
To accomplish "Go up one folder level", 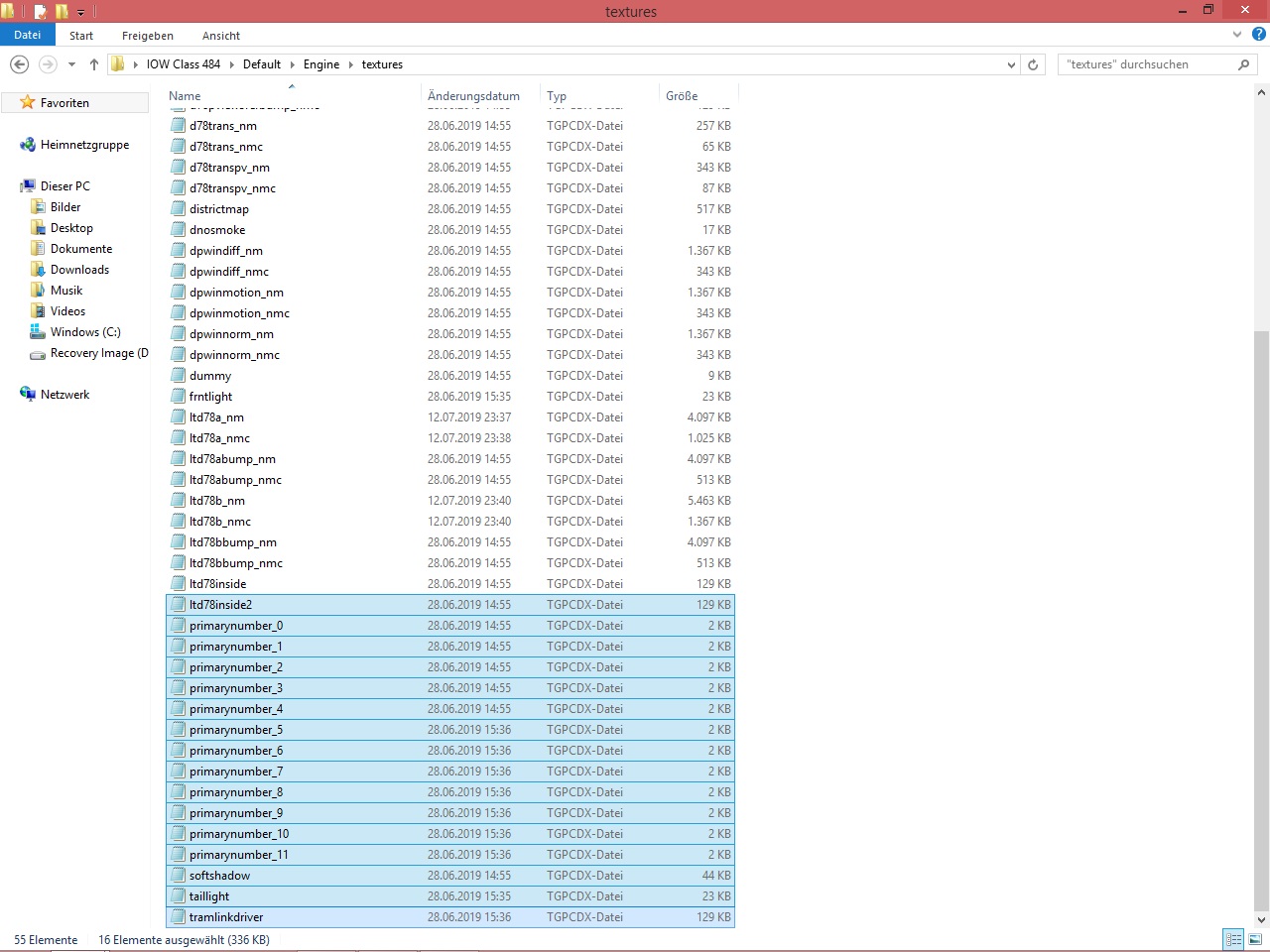I will point(94,64).
